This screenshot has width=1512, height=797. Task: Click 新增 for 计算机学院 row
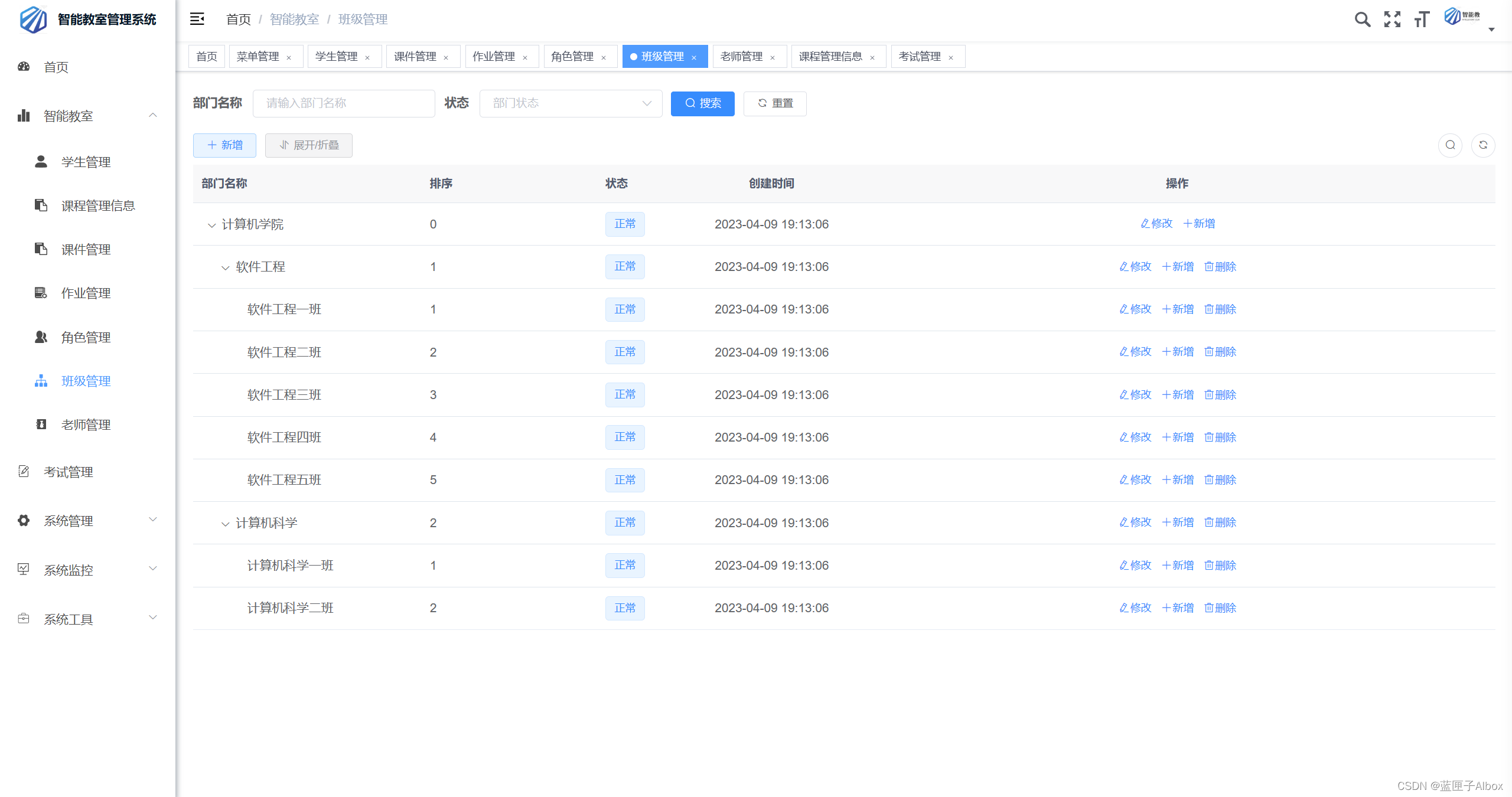click(1199, 224)
